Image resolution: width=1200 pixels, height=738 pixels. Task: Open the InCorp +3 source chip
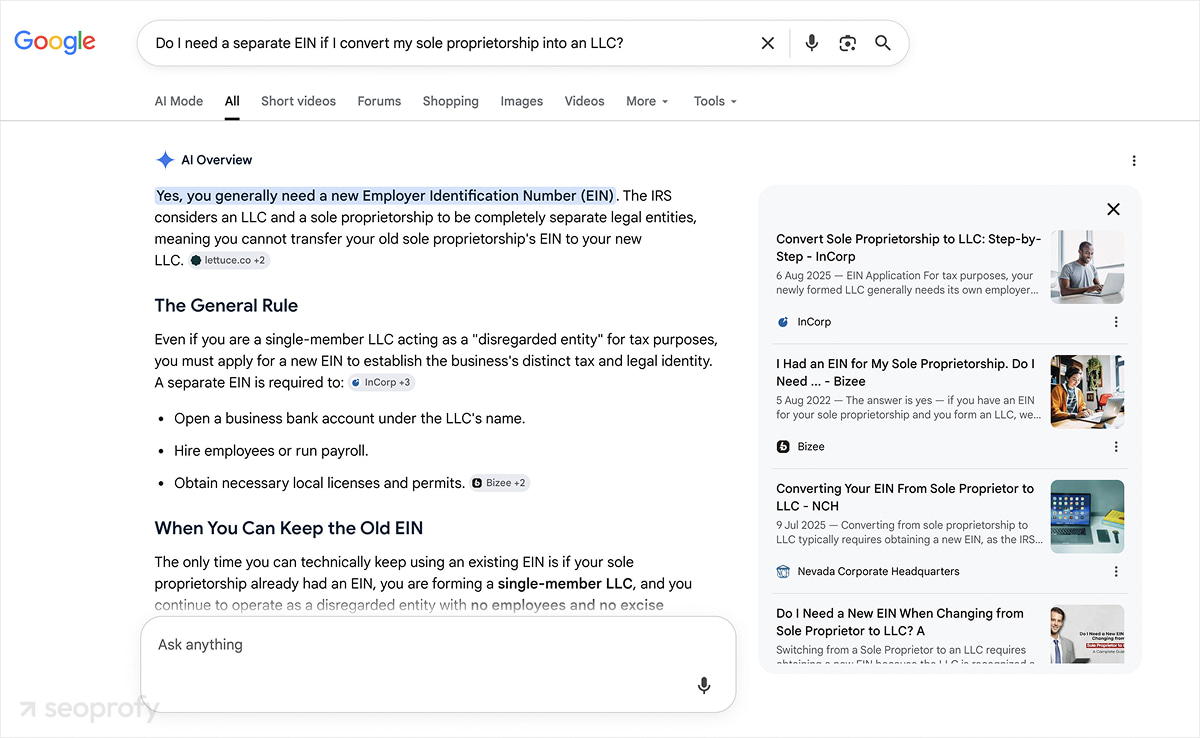[381, 382]
